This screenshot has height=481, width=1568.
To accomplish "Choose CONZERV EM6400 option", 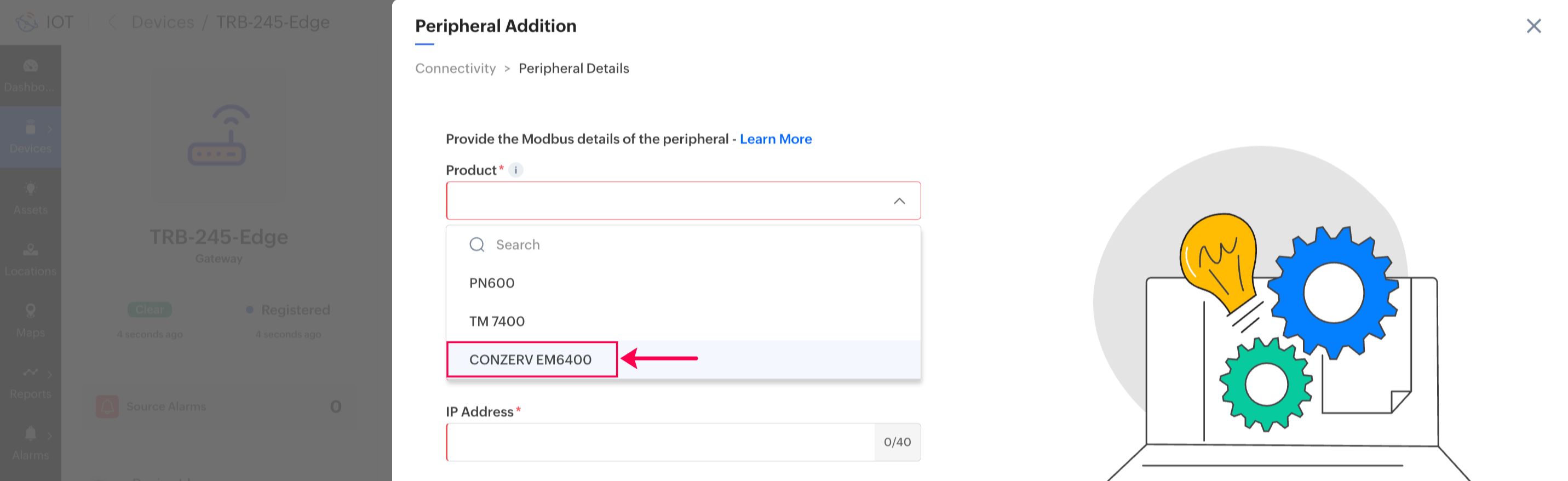I will 530,360.
